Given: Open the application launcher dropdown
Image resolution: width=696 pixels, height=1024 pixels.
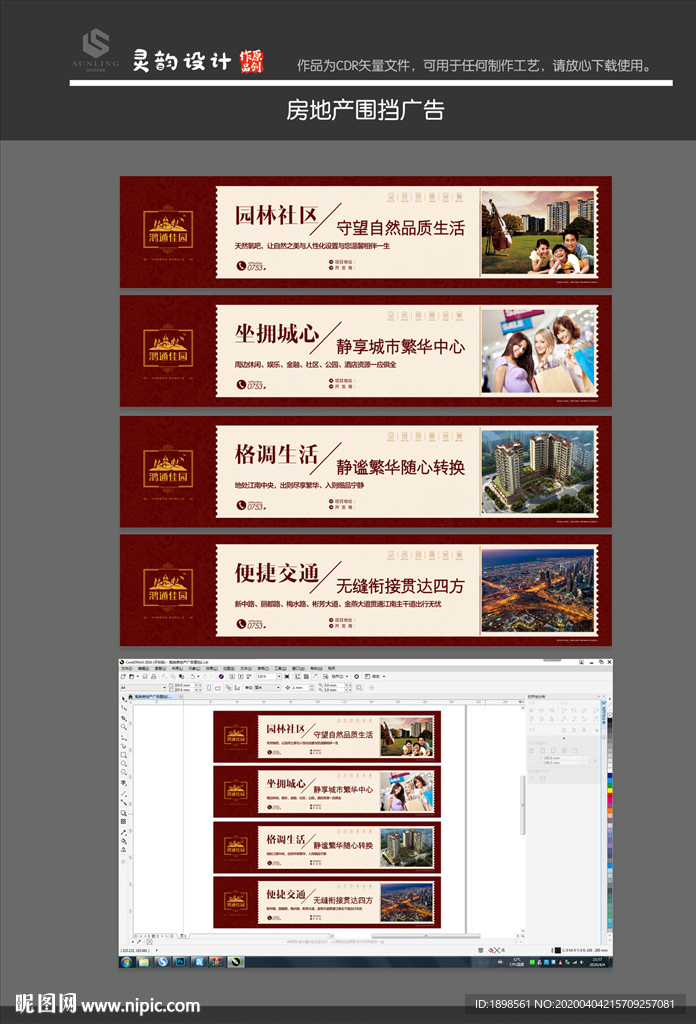Looking at the screenshot, I should (385, 677).
